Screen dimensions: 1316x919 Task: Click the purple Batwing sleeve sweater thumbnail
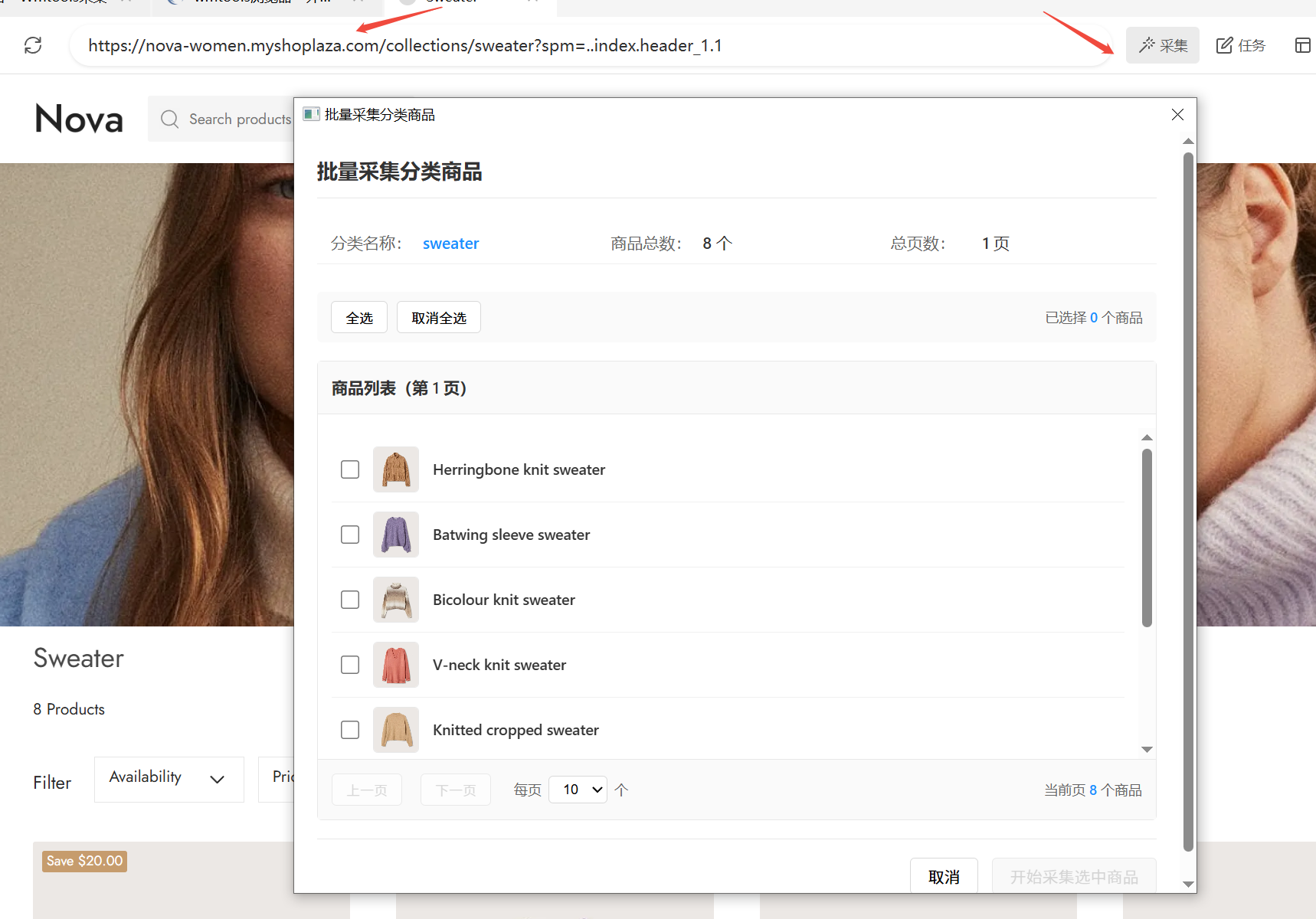tap(396, 535)
